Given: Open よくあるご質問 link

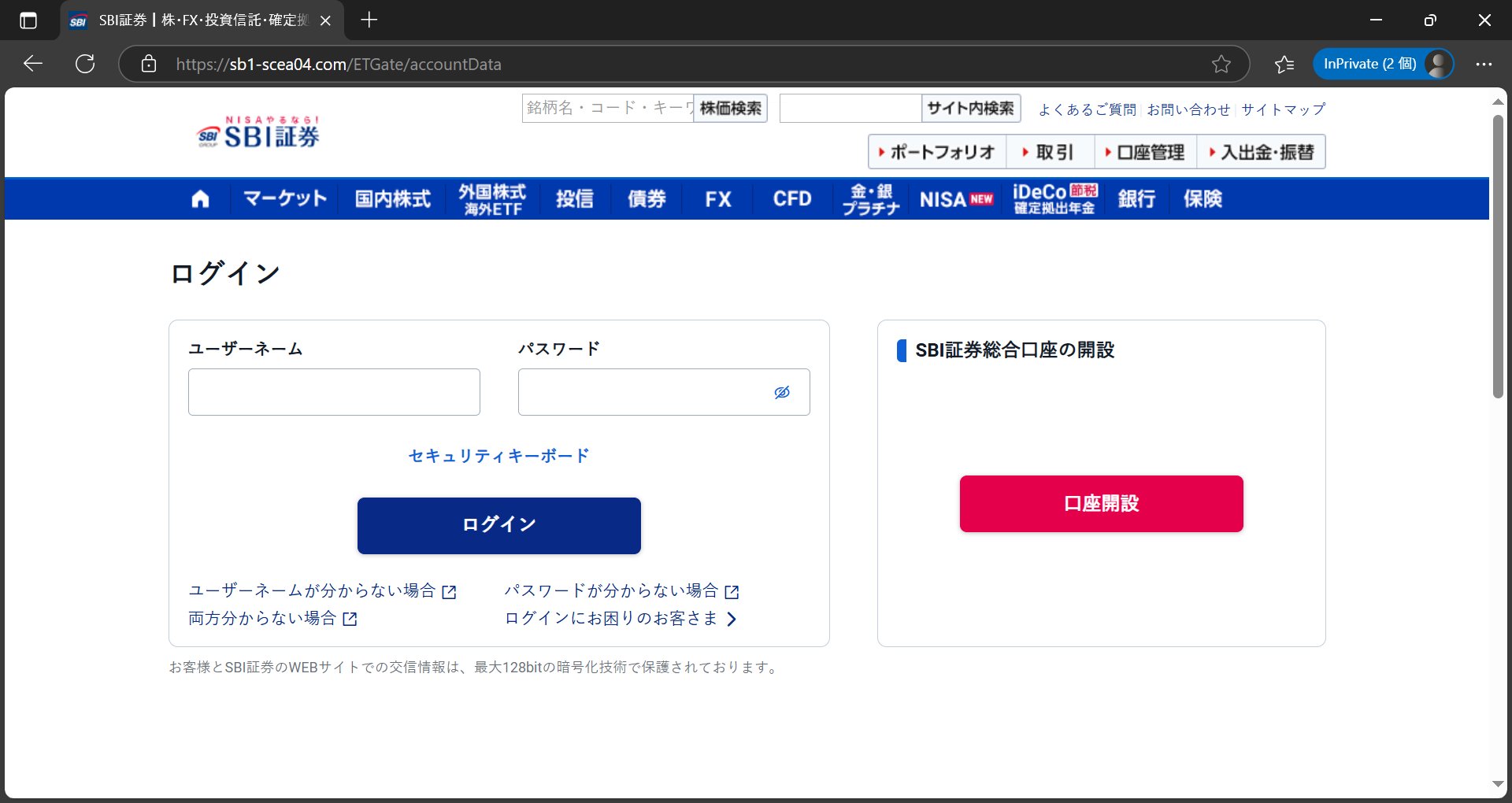Looking at the screenshot, I should [x=1088, y=109].
